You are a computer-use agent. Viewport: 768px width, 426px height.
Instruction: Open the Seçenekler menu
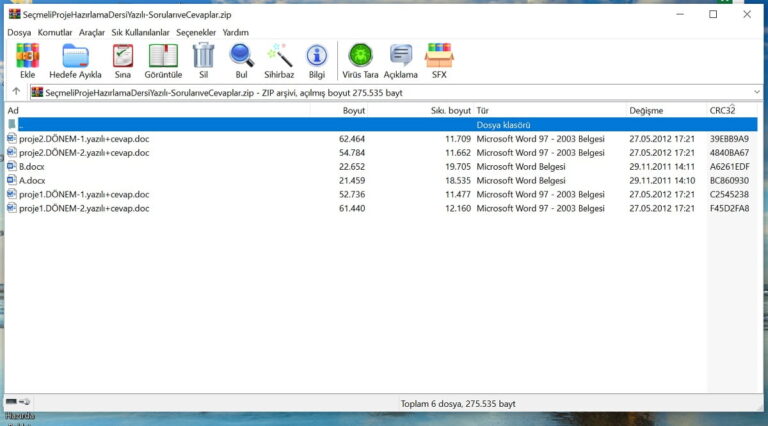click(196, 32)
